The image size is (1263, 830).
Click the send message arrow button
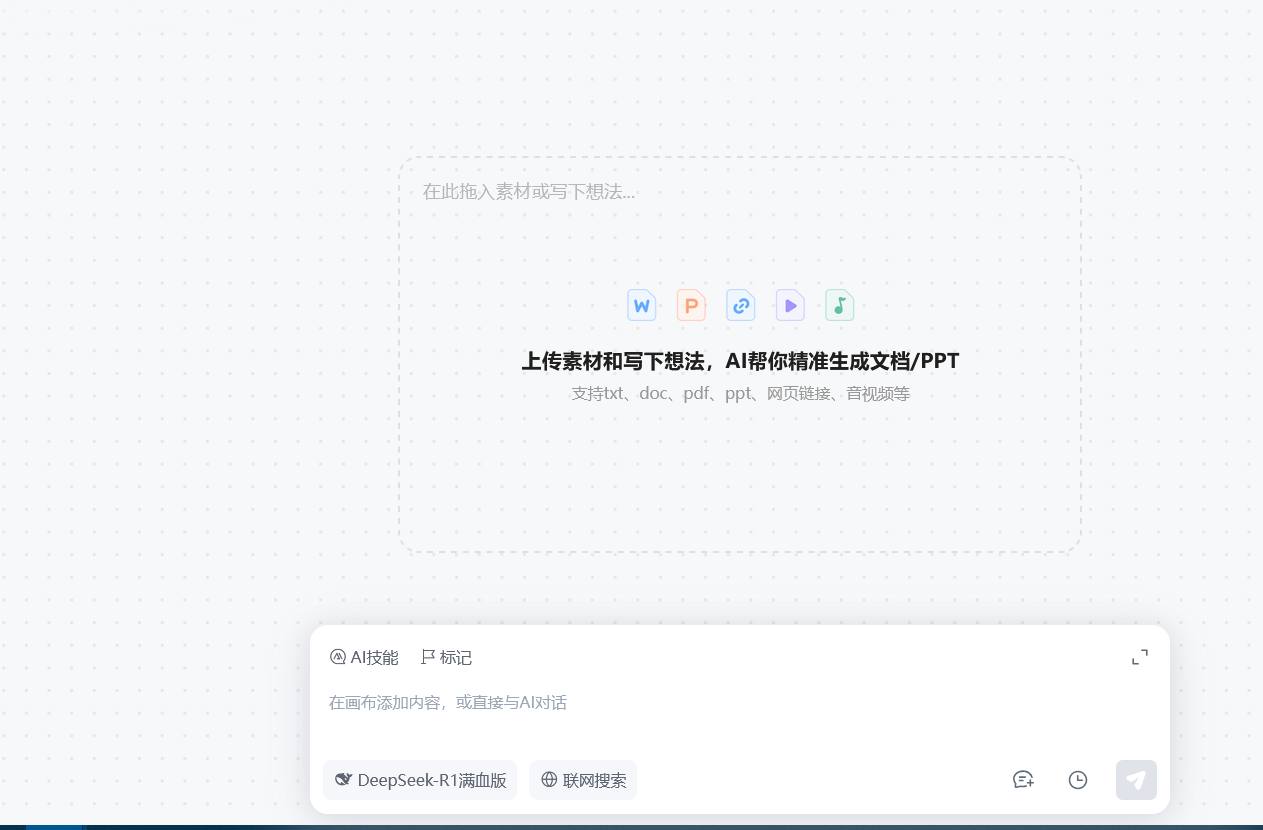(x=1136, y=780)
